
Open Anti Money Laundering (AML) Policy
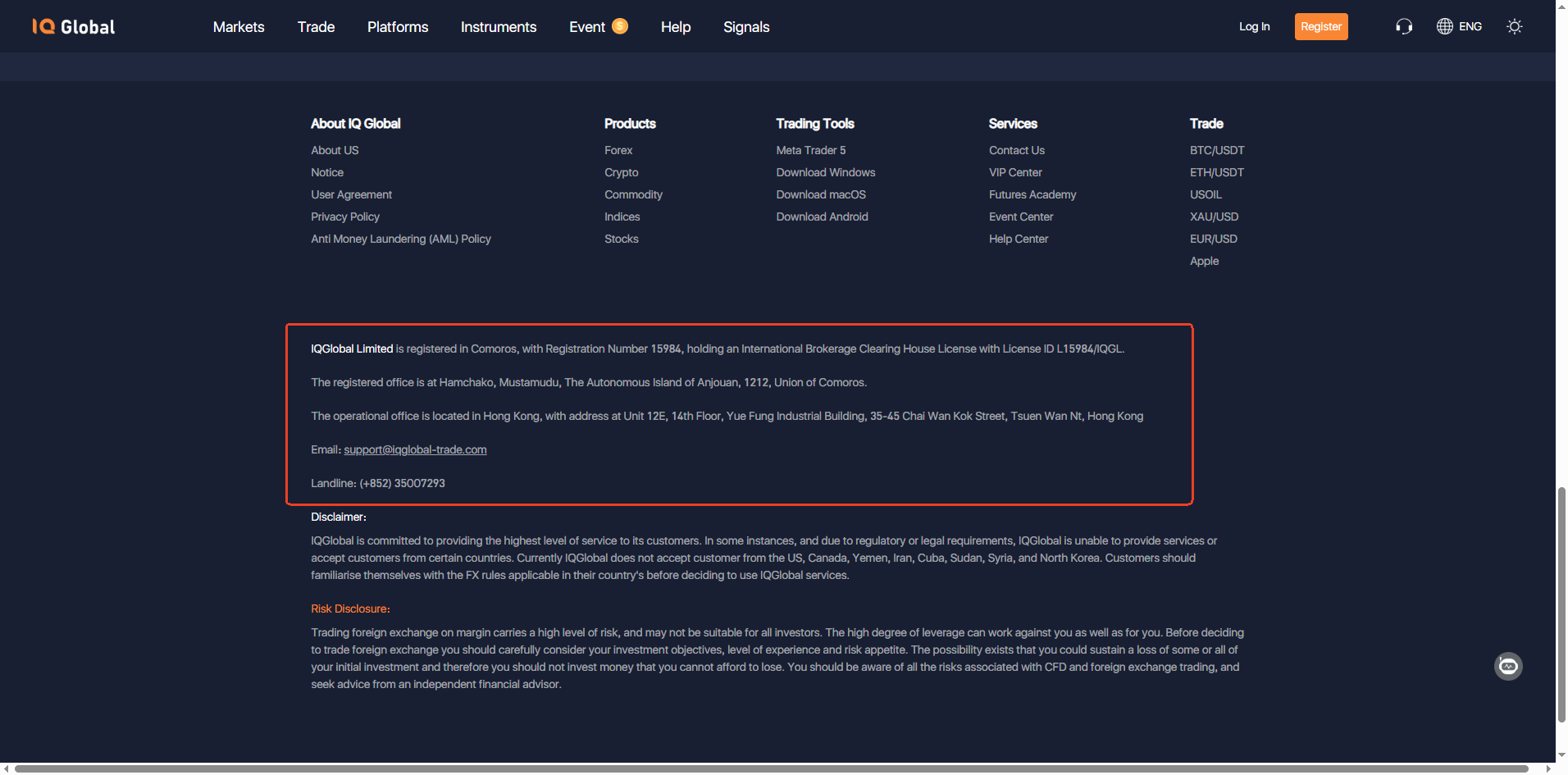pyautogui.click(x=401, y=239)
